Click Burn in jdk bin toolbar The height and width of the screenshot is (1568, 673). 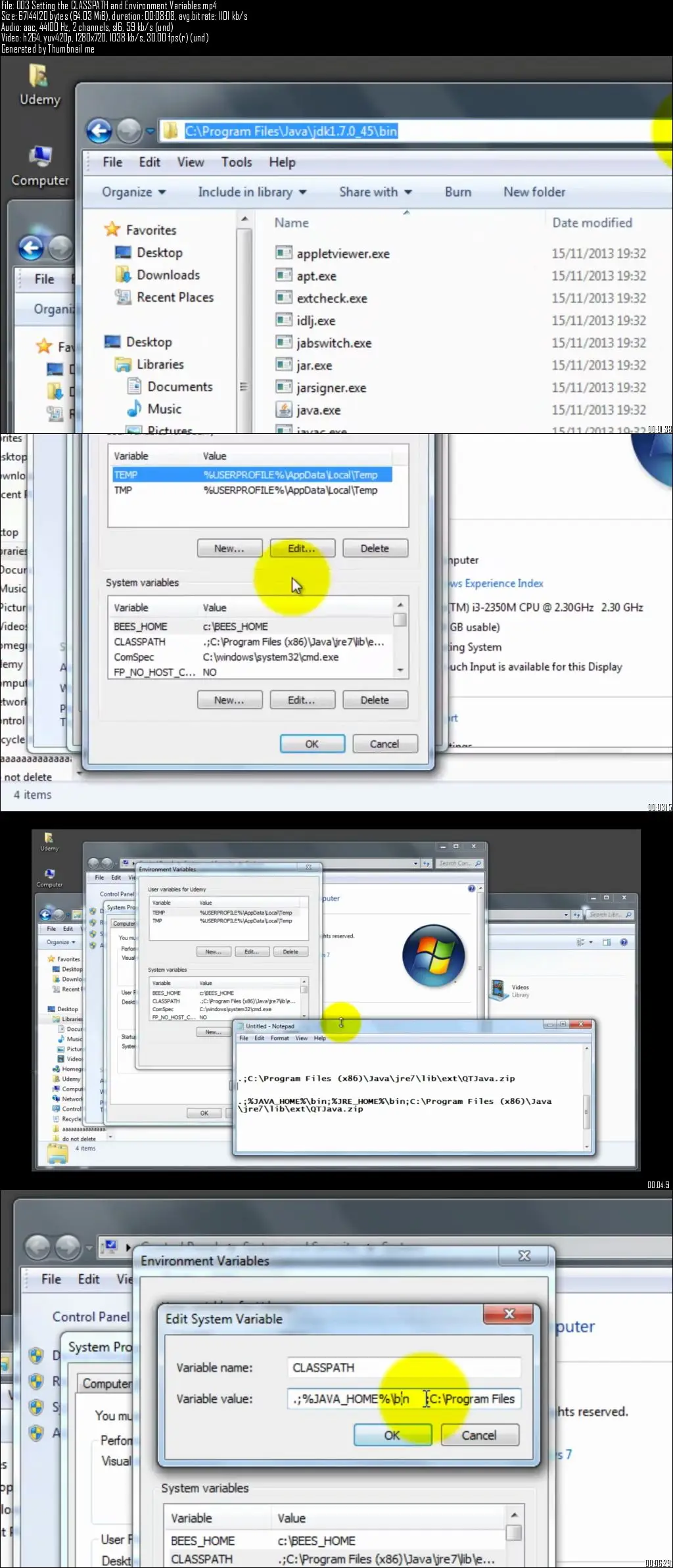pos(458,192)
